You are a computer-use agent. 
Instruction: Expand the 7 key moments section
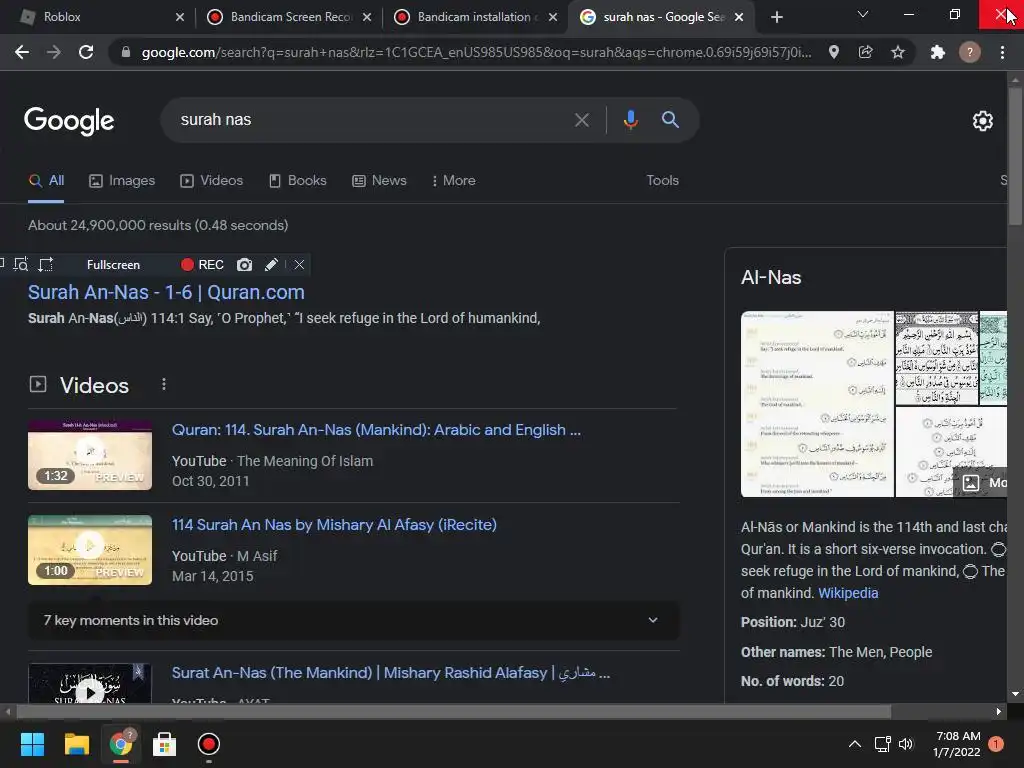(x=353, y=620)
